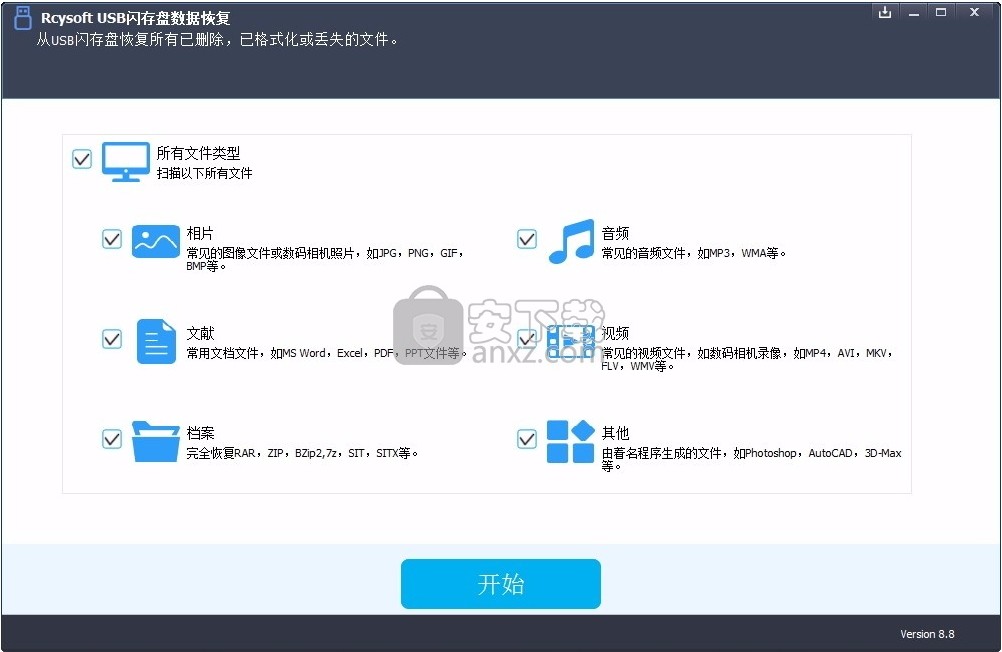The height and width of the screenshot is (652, 1002).
Task: Click the archive folder icon beside 档案
Action: point(155,440)
